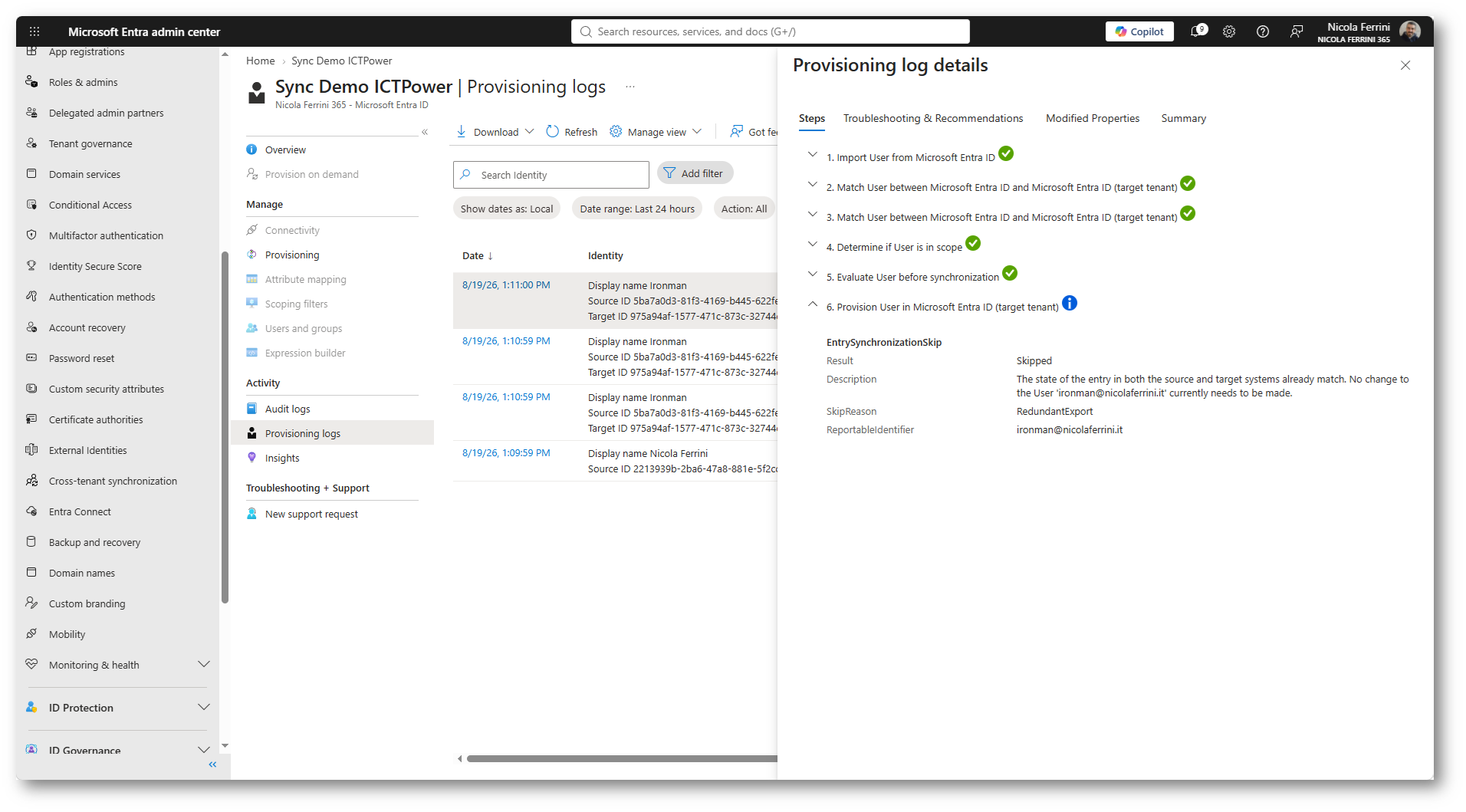The height and width of the screenshot is (812, 1466).
Task: Open the 8/19/26, 1:09:59 PM log entry
Action: click(x=506, y=453)
